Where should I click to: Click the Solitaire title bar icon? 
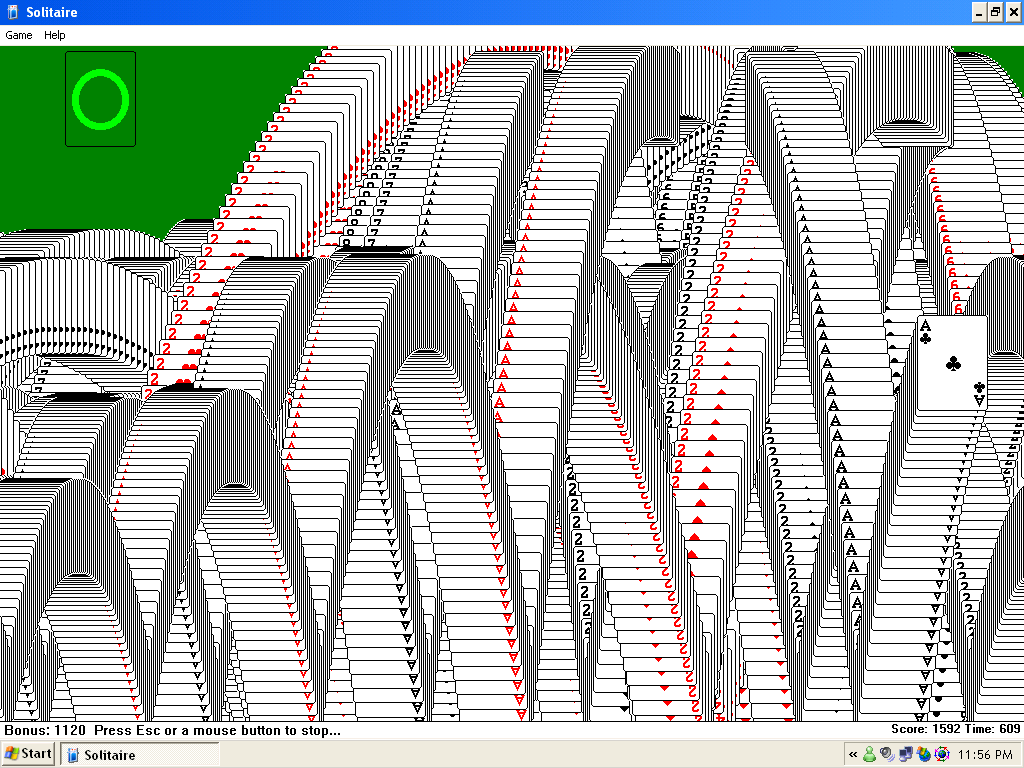[12, 12]
